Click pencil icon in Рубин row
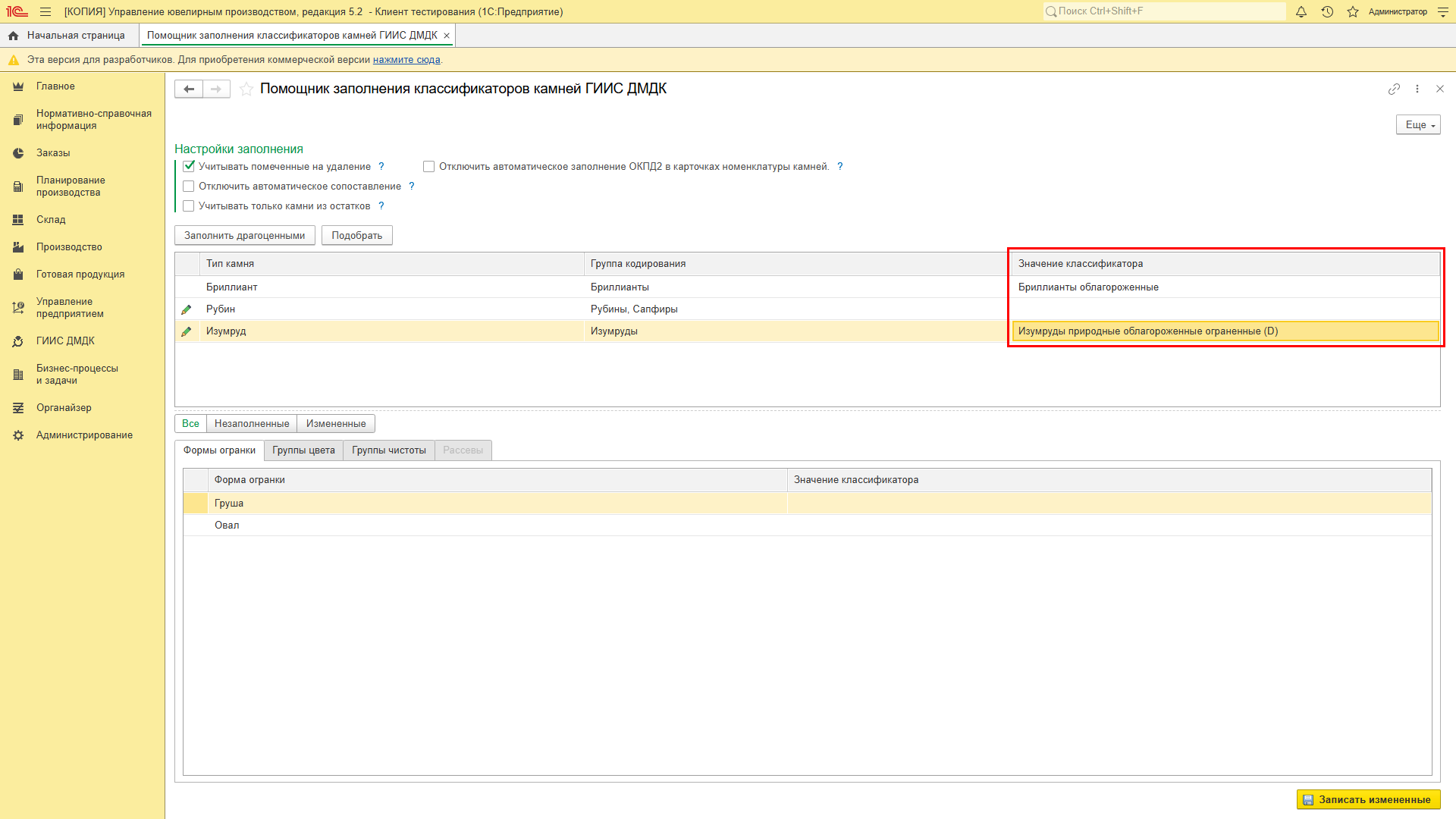Image resolution: width=1456 pixels, height=819 pixels. pyautogui.click(x=187, y=309)
